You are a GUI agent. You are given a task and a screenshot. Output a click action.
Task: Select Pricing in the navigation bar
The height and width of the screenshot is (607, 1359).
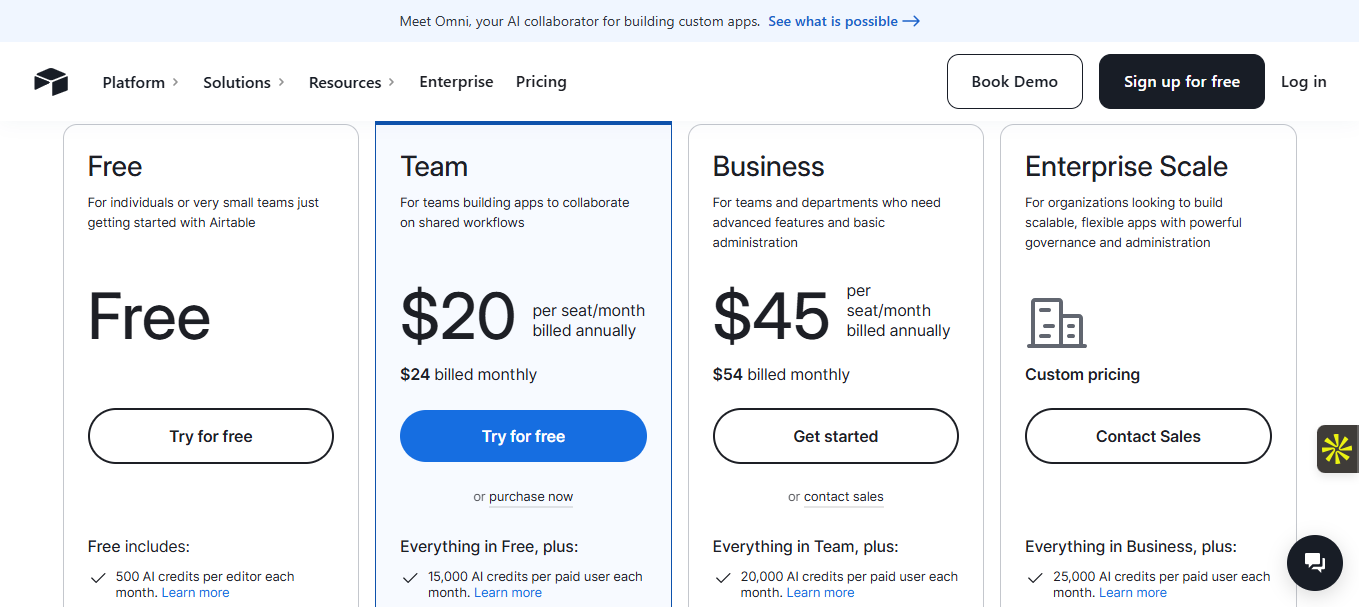(x=541, y=82)
